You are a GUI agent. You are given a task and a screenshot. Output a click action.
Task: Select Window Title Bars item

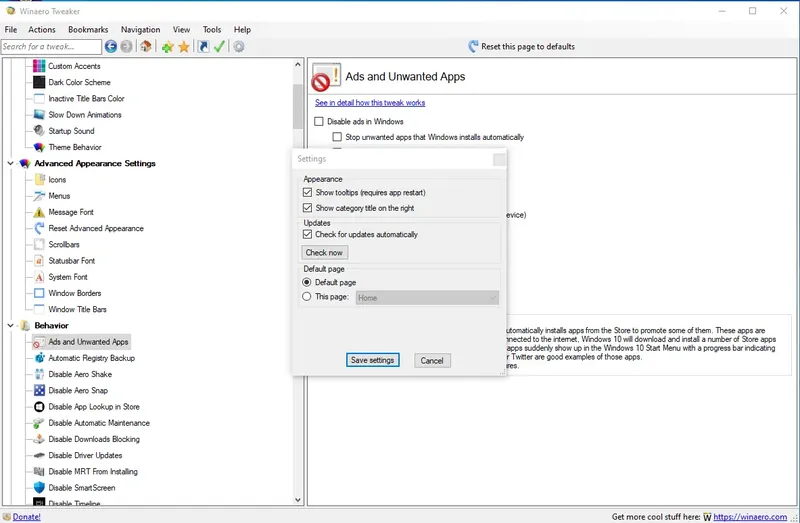tap(78, 310)
